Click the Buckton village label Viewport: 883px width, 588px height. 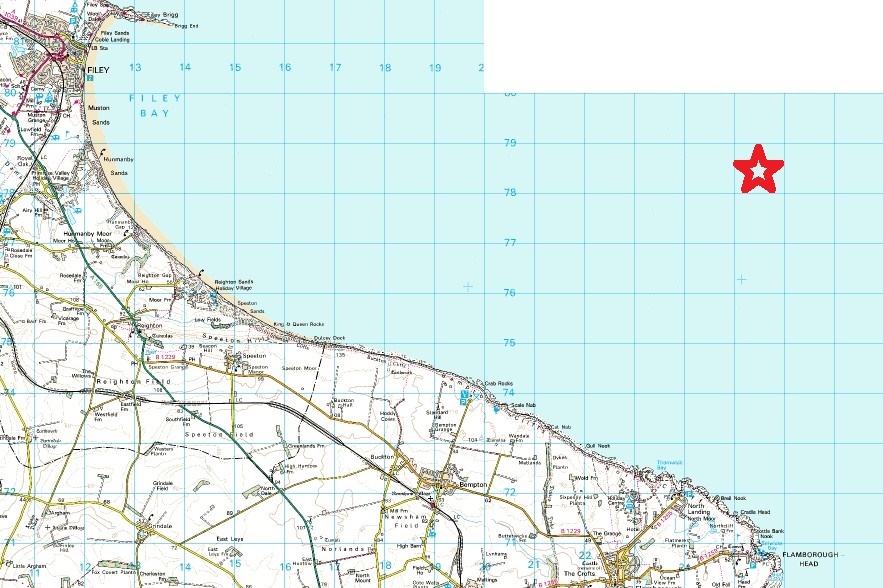382,457
